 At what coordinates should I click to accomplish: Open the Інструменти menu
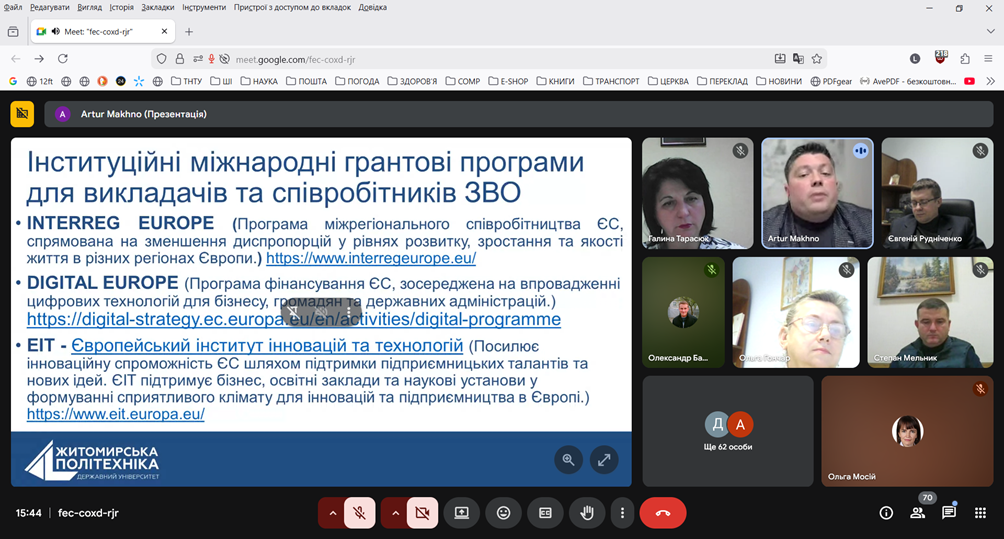click(204, 7)
